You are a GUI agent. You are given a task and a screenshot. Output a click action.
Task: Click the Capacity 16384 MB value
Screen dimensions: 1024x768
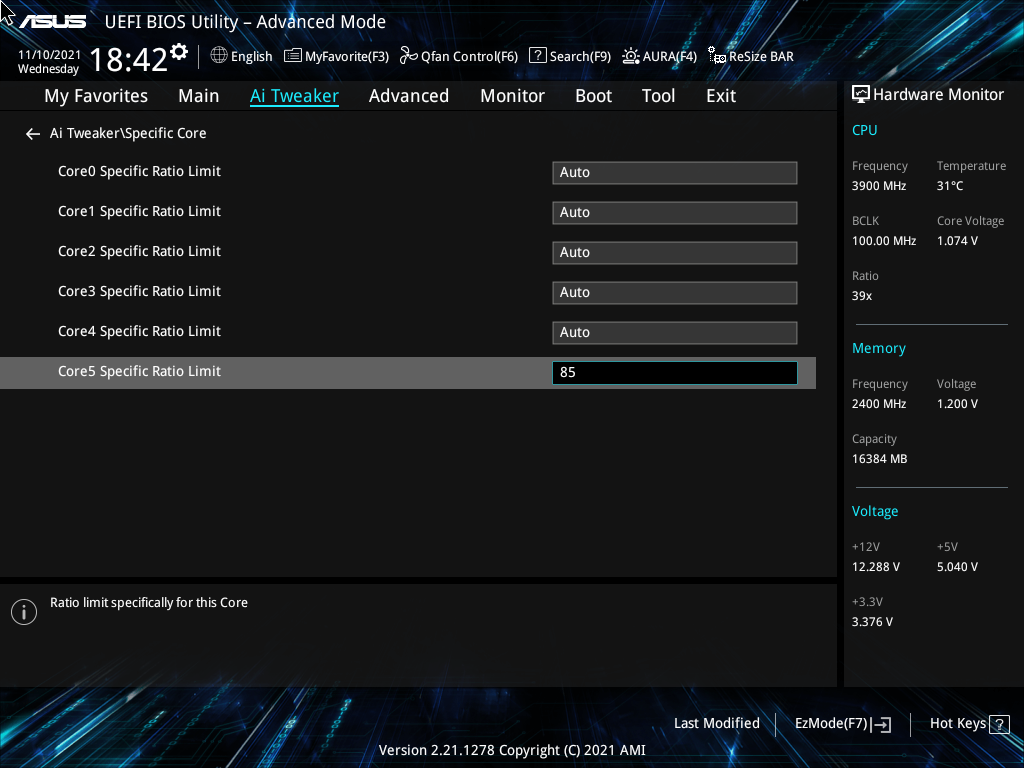click(x=879, y=459)
